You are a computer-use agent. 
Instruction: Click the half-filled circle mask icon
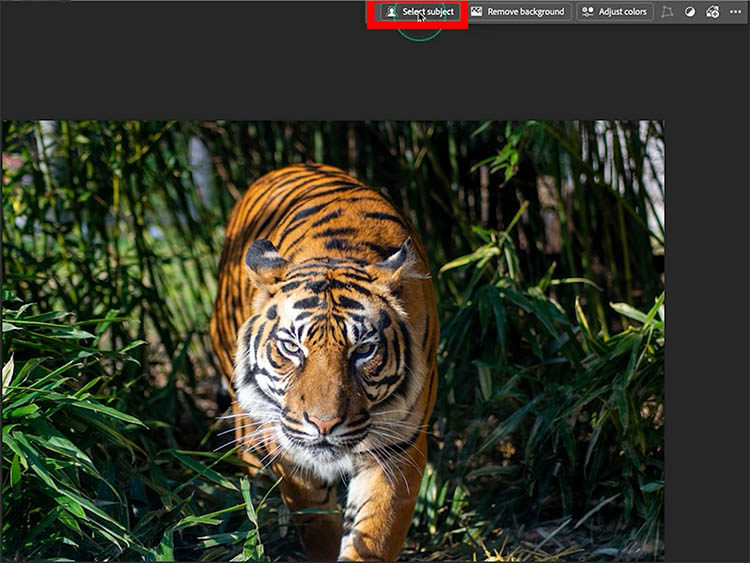690,12
